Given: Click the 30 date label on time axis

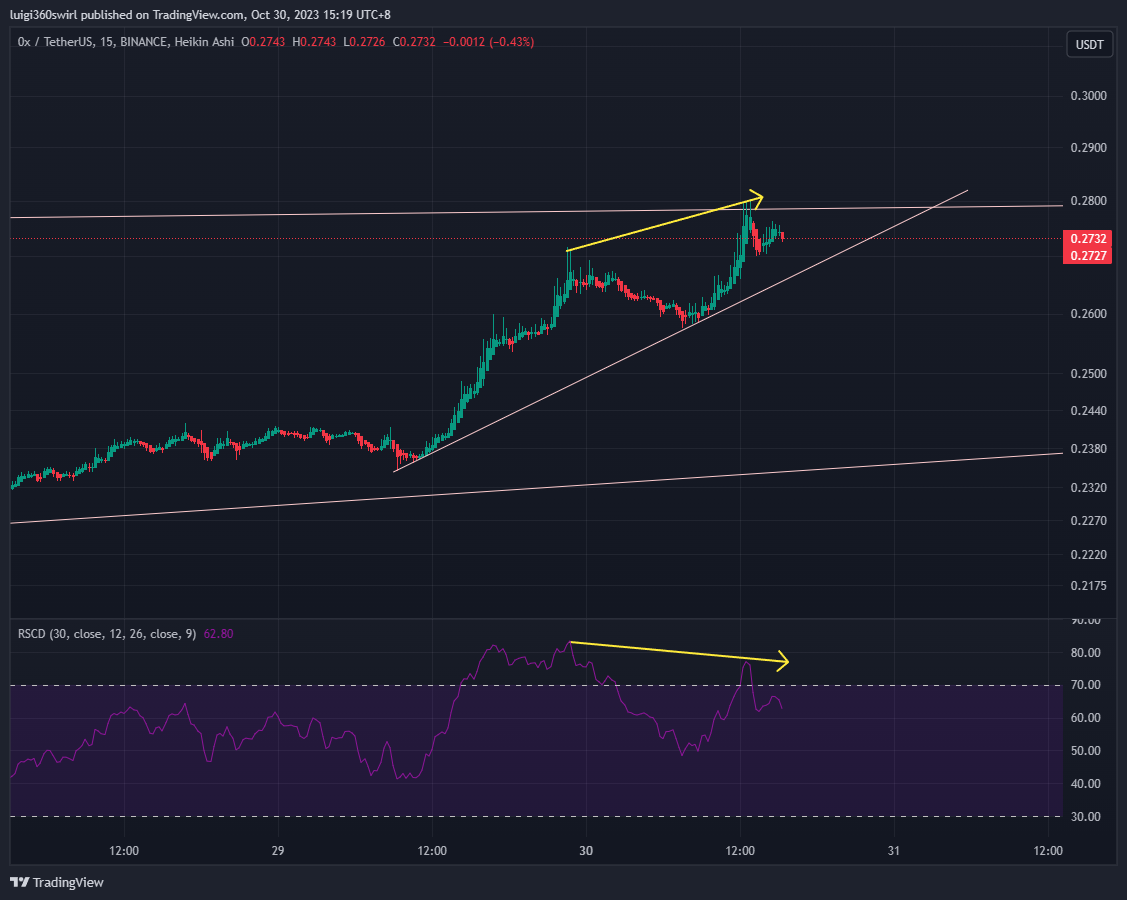Looking at the screenshot, I should point(586,850).
